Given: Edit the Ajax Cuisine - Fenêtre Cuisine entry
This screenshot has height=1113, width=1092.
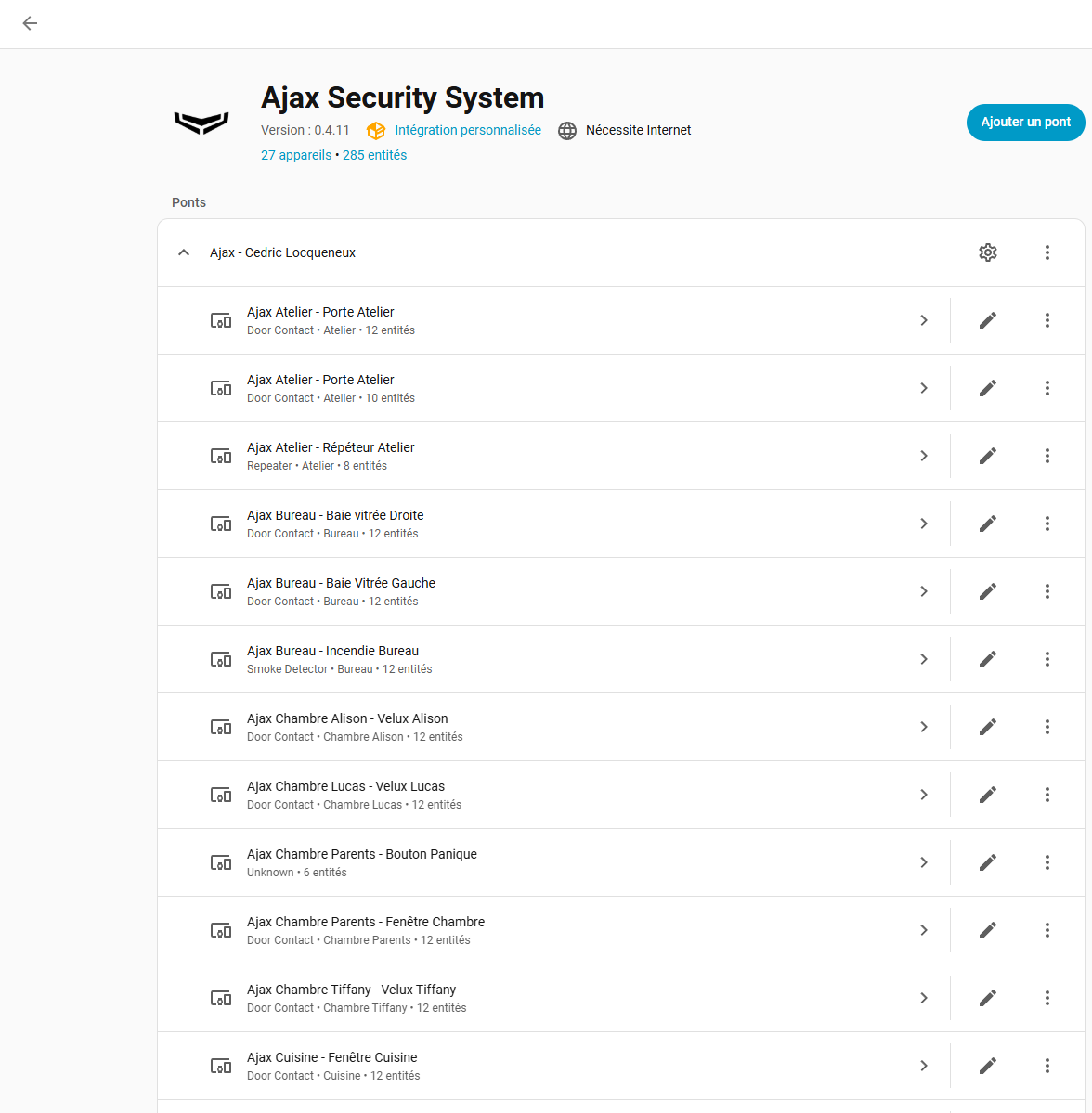Looking at the screenshot, I should [987, 1065].
